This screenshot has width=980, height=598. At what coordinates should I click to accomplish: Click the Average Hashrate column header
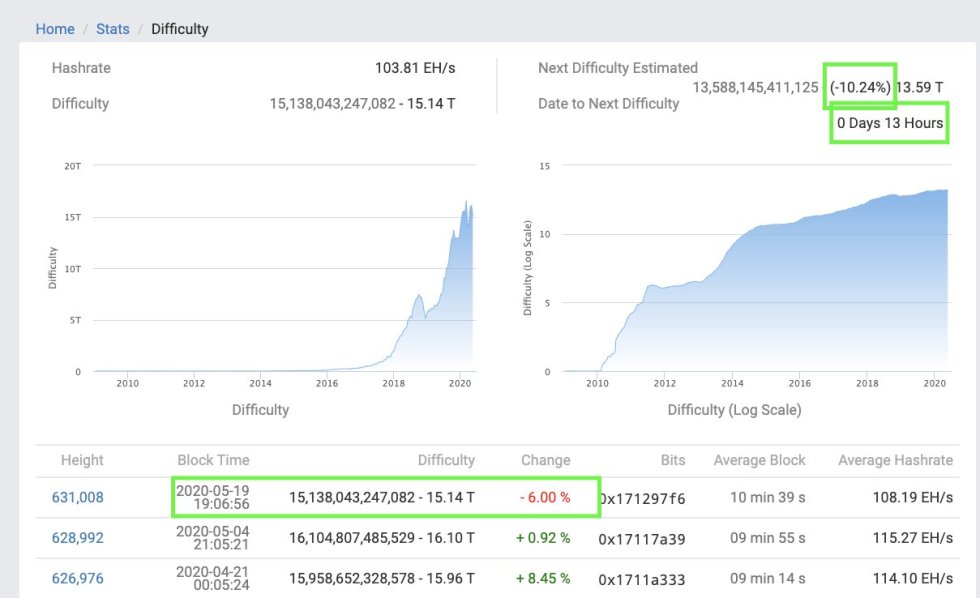895,460
